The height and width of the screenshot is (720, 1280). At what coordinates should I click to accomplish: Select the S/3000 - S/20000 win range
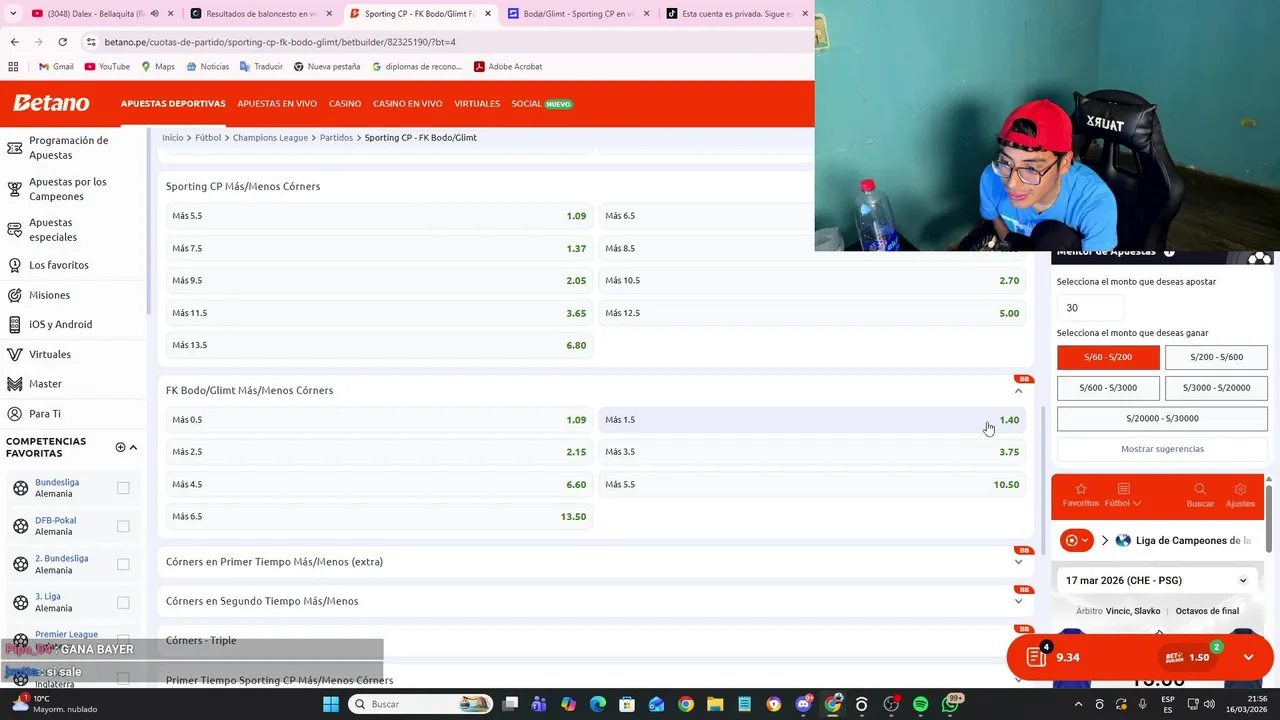click(x=1216, y=387)
